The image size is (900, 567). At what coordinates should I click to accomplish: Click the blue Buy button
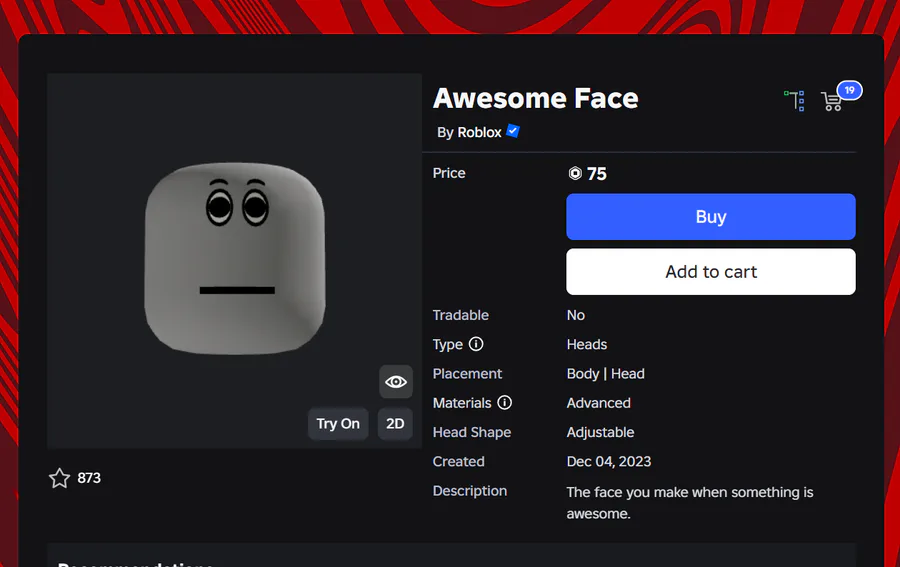click(711, 217)
